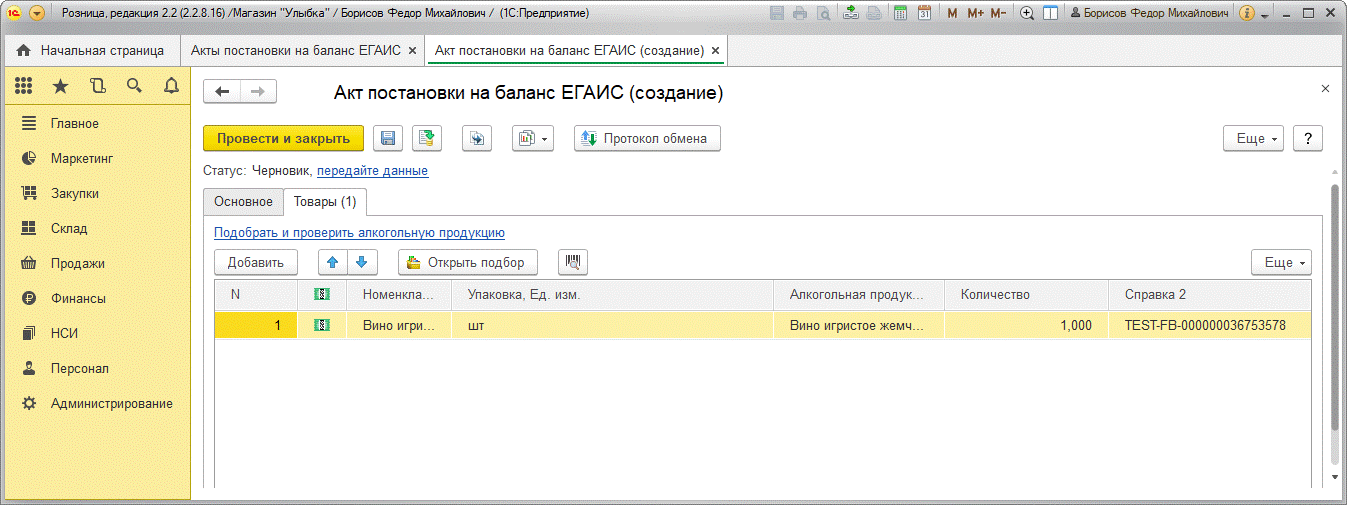Select the Товары (1) tab

pos(325,201)
